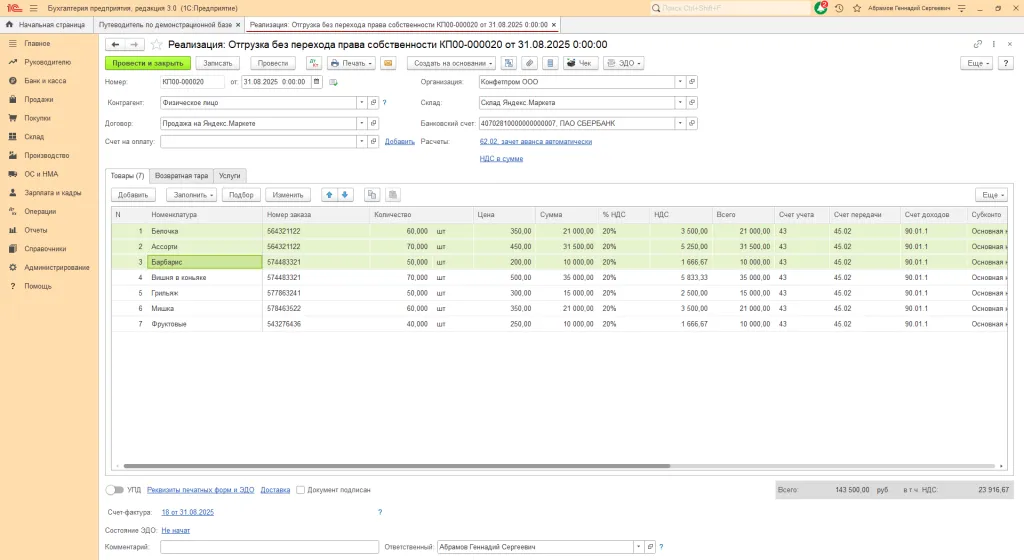Click the envelope email icon in toolbar
Image resolution: width=1024 pixels, height=560 pixels.
[388, 63]
